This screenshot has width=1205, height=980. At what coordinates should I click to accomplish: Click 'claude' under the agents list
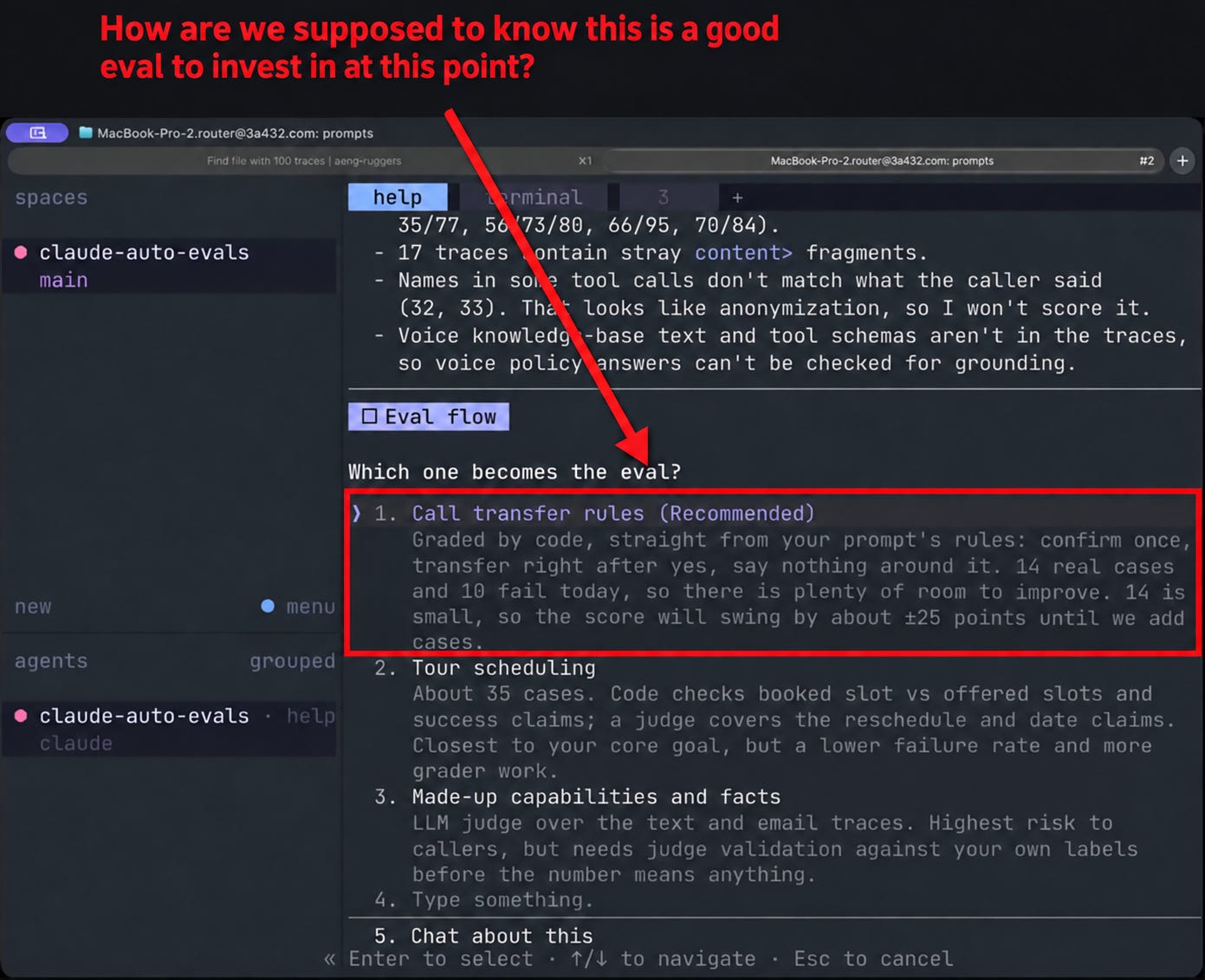click(x=76, y=743)
